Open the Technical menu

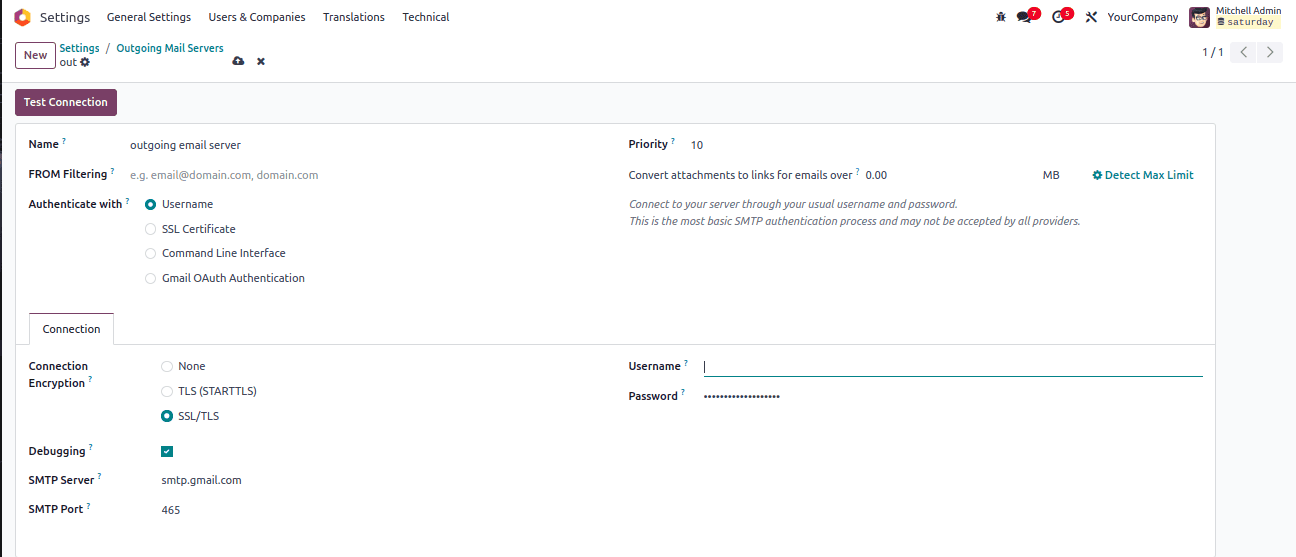[x=425, y=17]
